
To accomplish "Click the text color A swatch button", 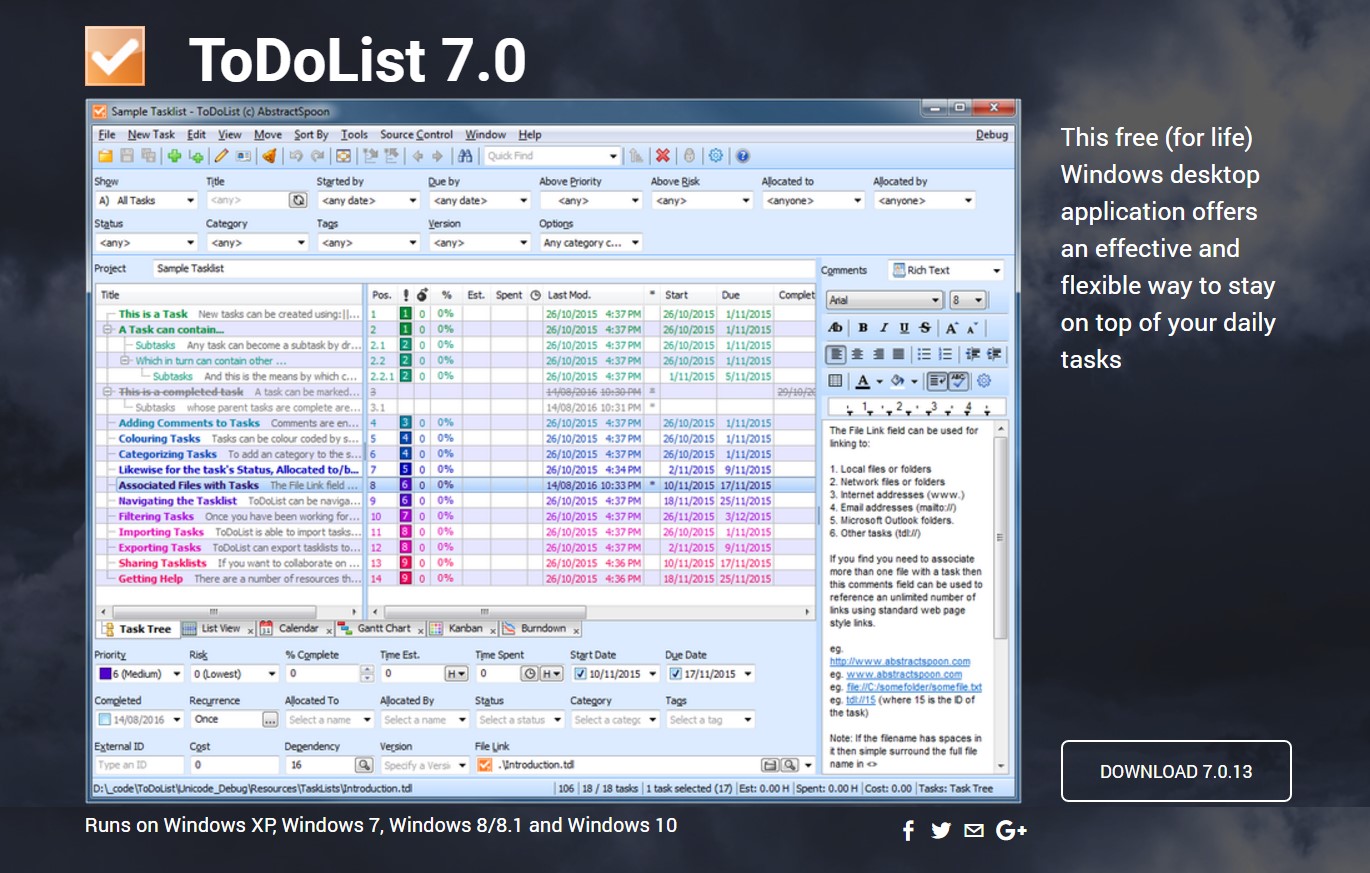I will [x=863, y=381].
